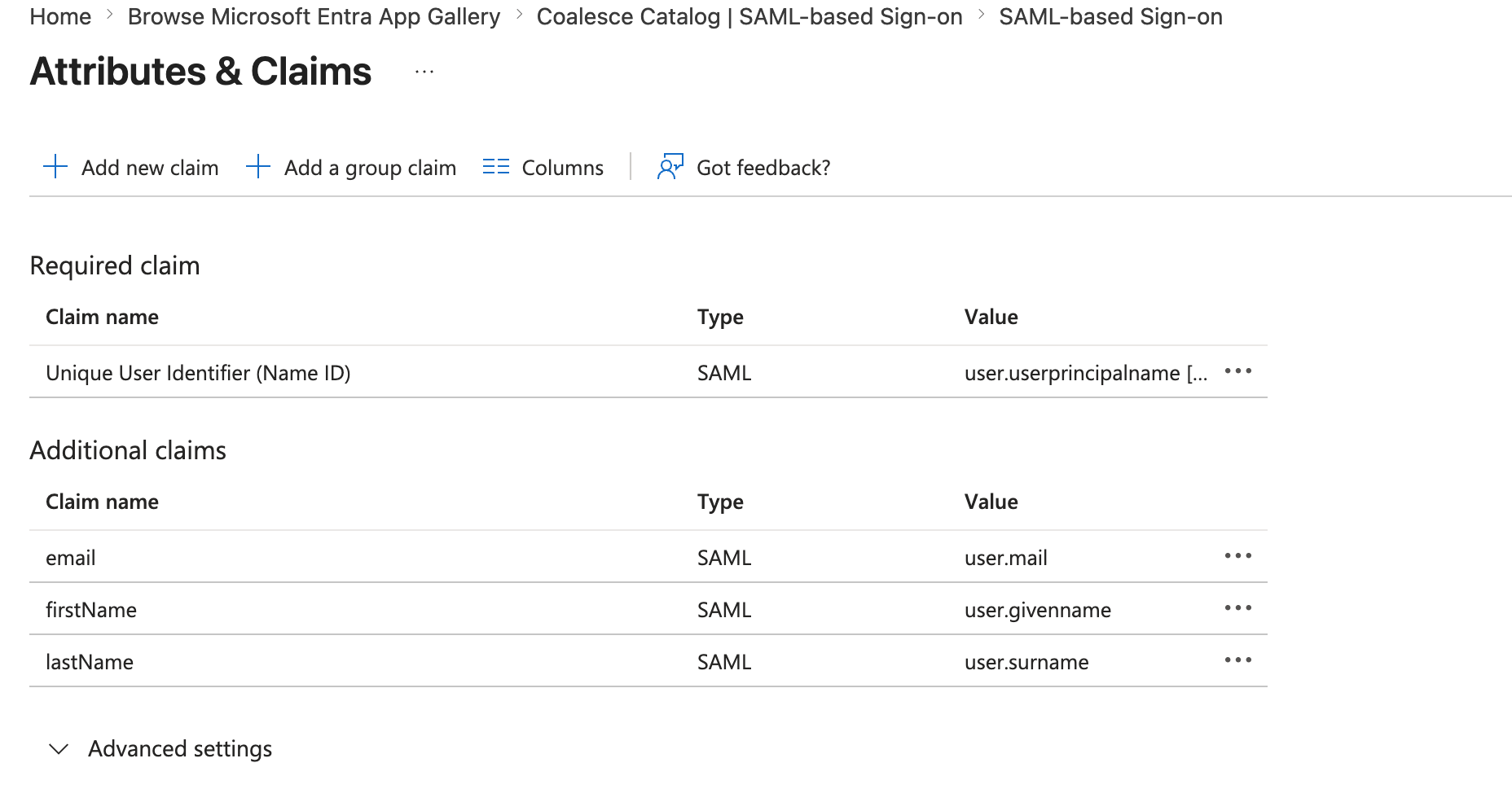The image size is (1512, 811).
Task: Go to Home in the breadcrumb
Action: [x=60, y=17]
